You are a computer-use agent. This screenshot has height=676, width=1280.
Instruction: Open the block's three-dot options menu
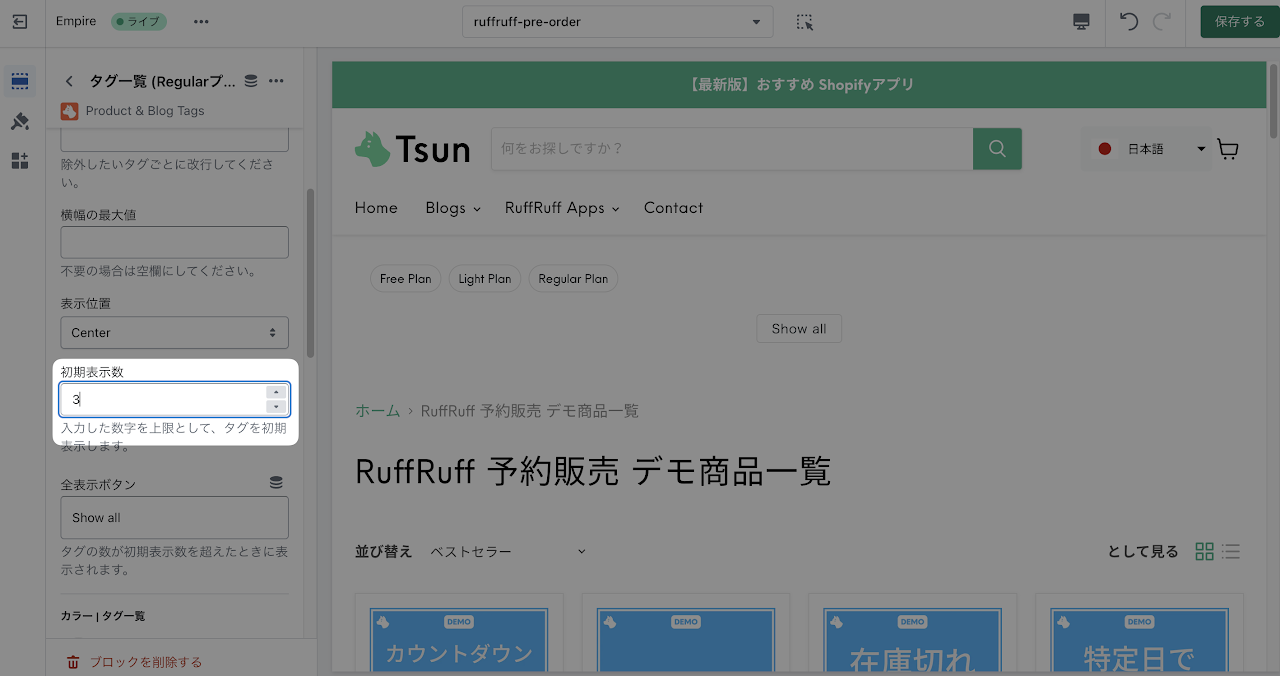277,81
